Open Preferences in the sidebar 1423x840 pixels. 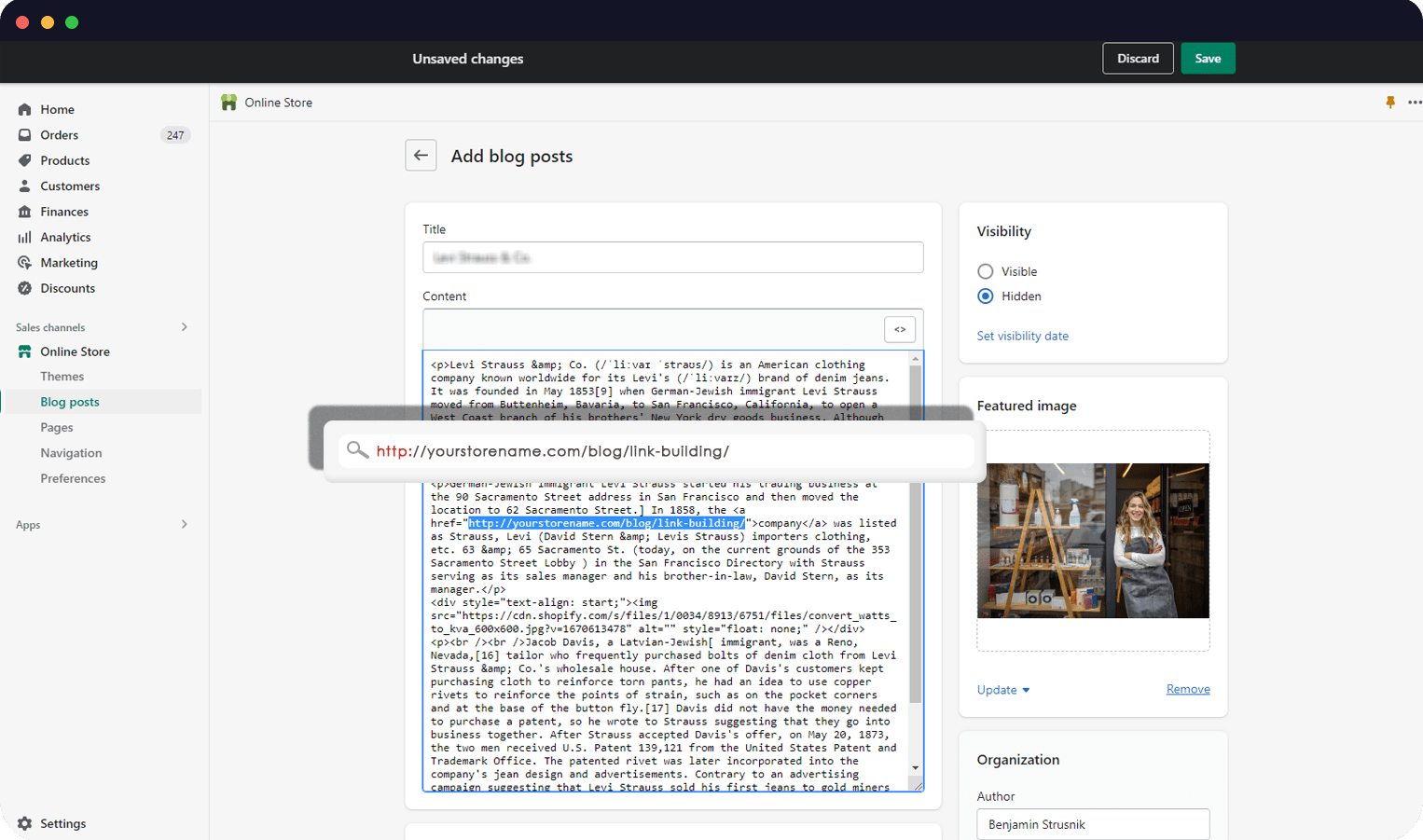click(x=73, y=478)
